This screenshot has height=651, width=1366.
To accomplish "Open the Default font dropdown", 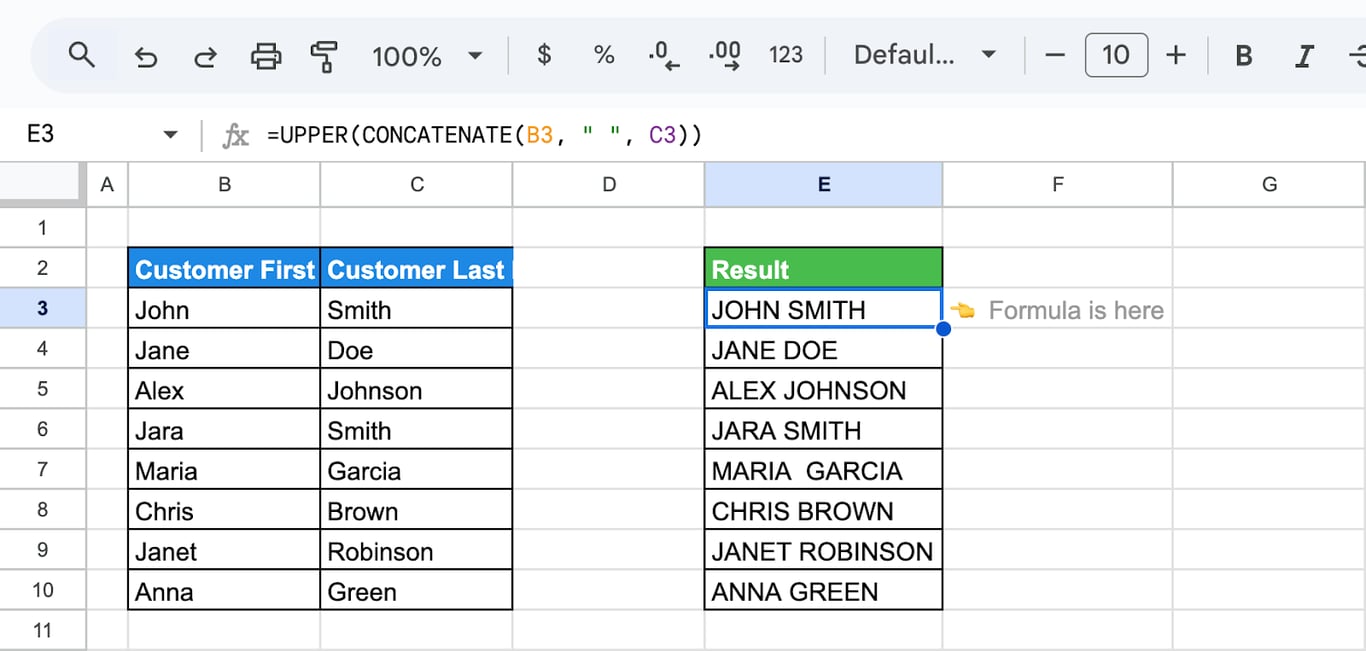I will coord(924,55).
